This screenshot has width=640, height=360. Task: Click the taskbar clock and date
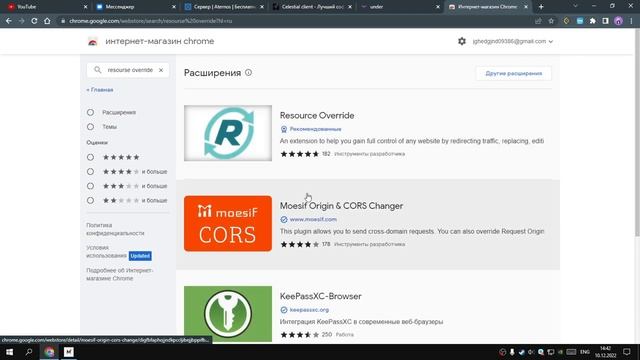click(605, 352)
